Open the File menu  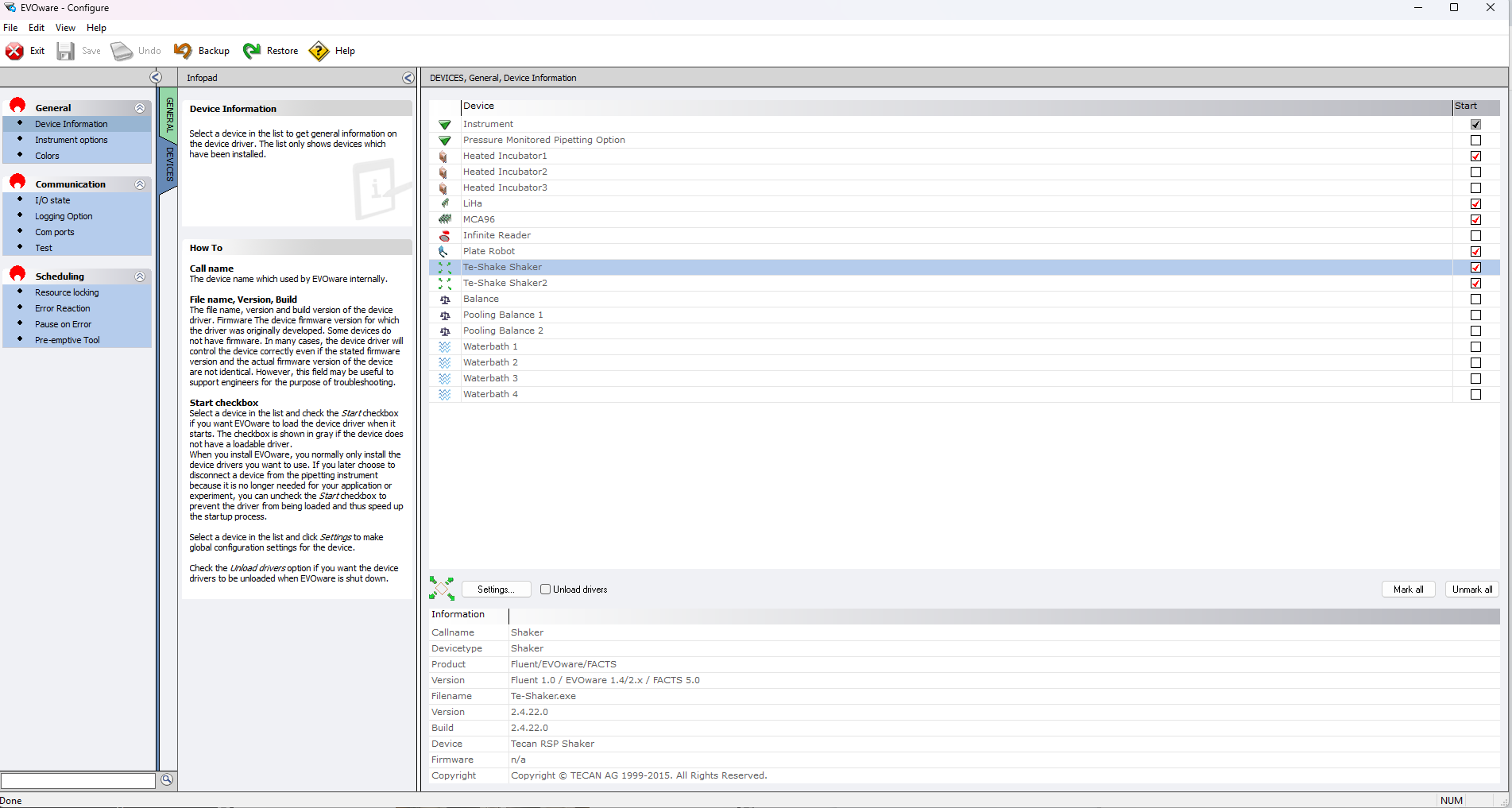(10, 28)
